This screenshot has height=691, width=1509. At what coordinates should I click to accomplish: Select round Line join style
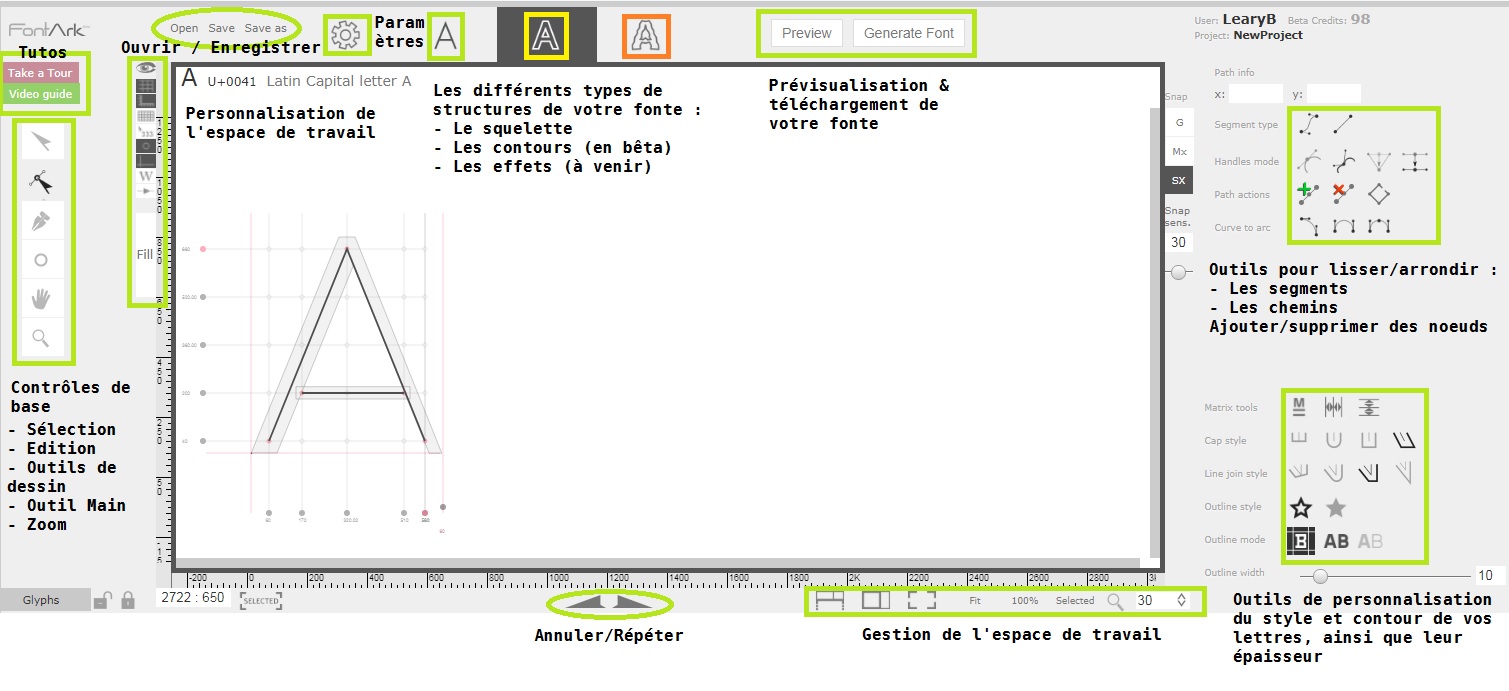1334,472
